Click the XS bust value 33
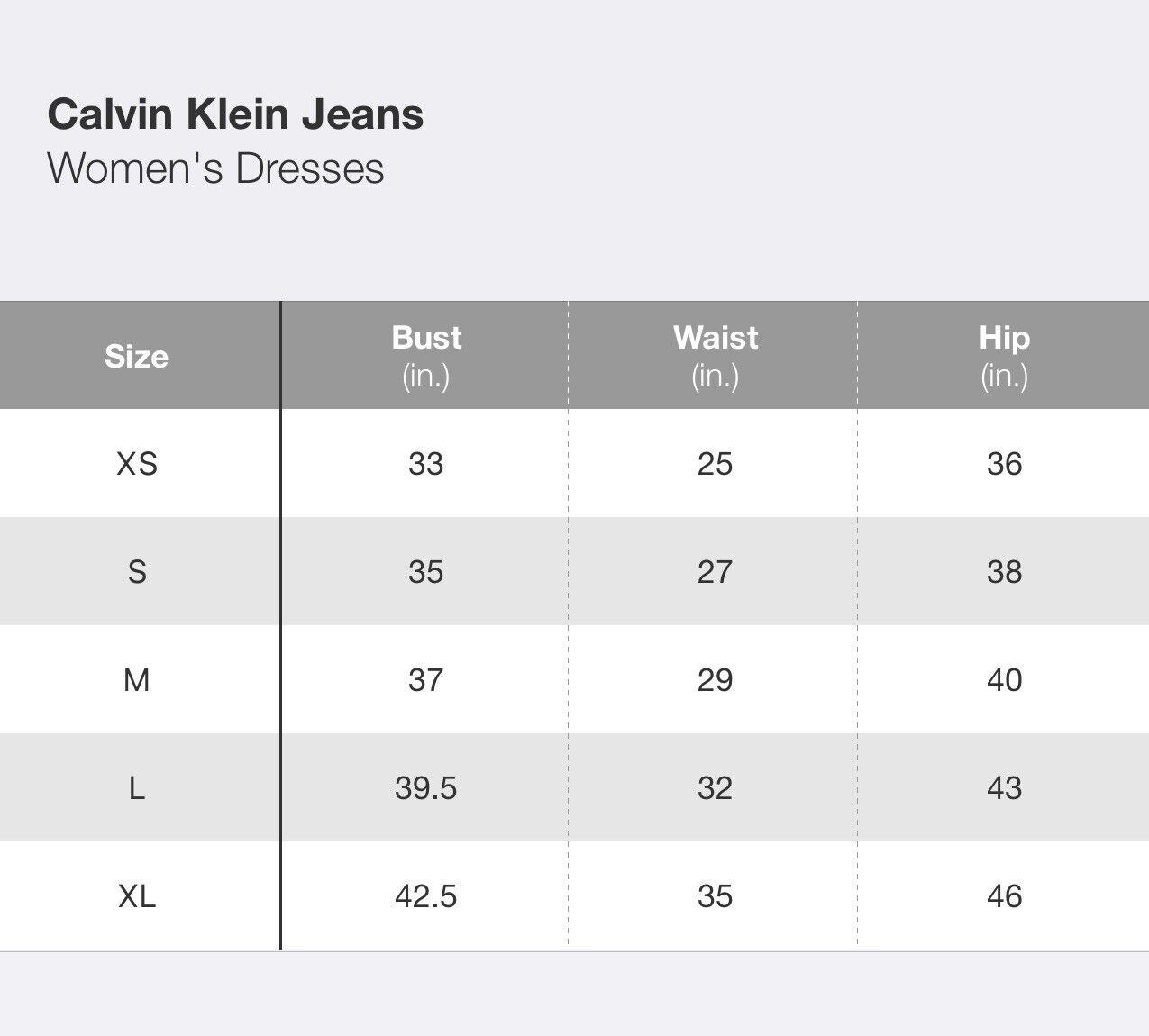 tap(426, 464)
